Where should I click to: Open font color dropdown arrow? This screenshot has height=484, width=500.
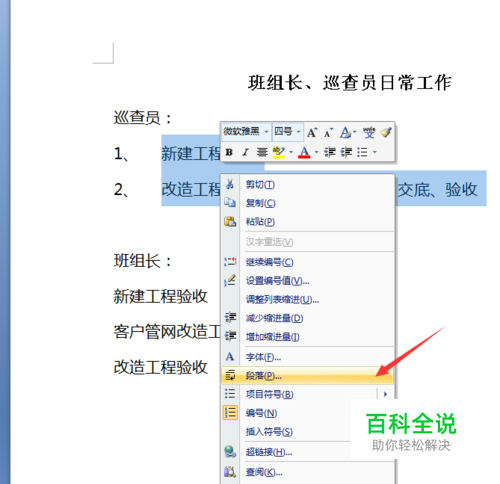[316, 152]
